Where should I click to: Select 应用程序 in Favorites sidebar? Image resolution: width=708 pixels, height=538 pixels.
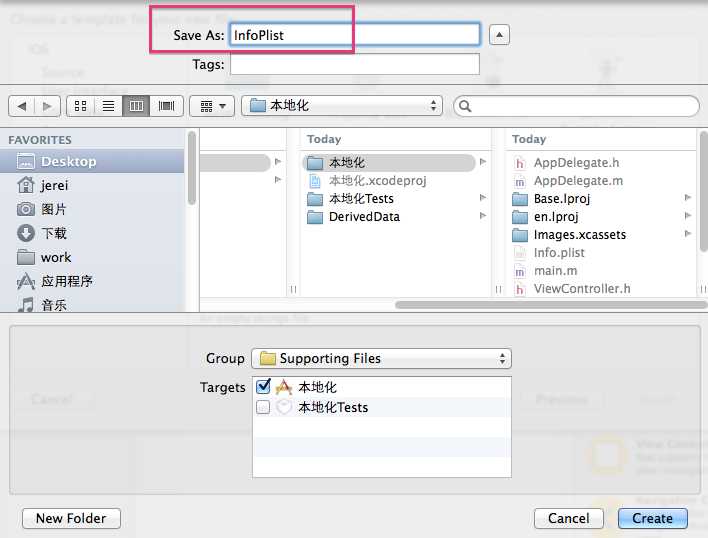[x=92, y=281]
